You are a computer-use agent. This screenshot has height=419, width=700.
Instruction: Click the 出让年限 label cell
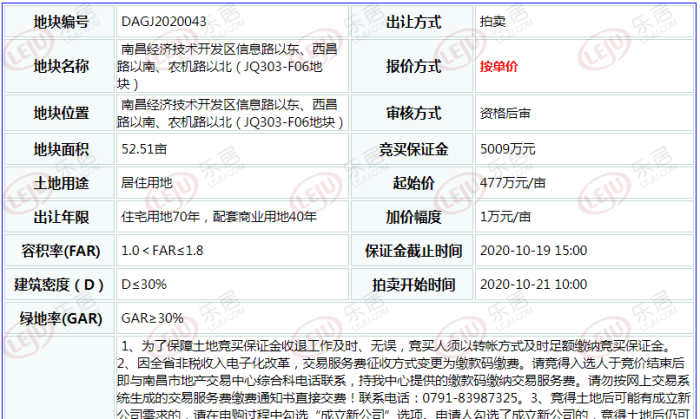point(60,217)
